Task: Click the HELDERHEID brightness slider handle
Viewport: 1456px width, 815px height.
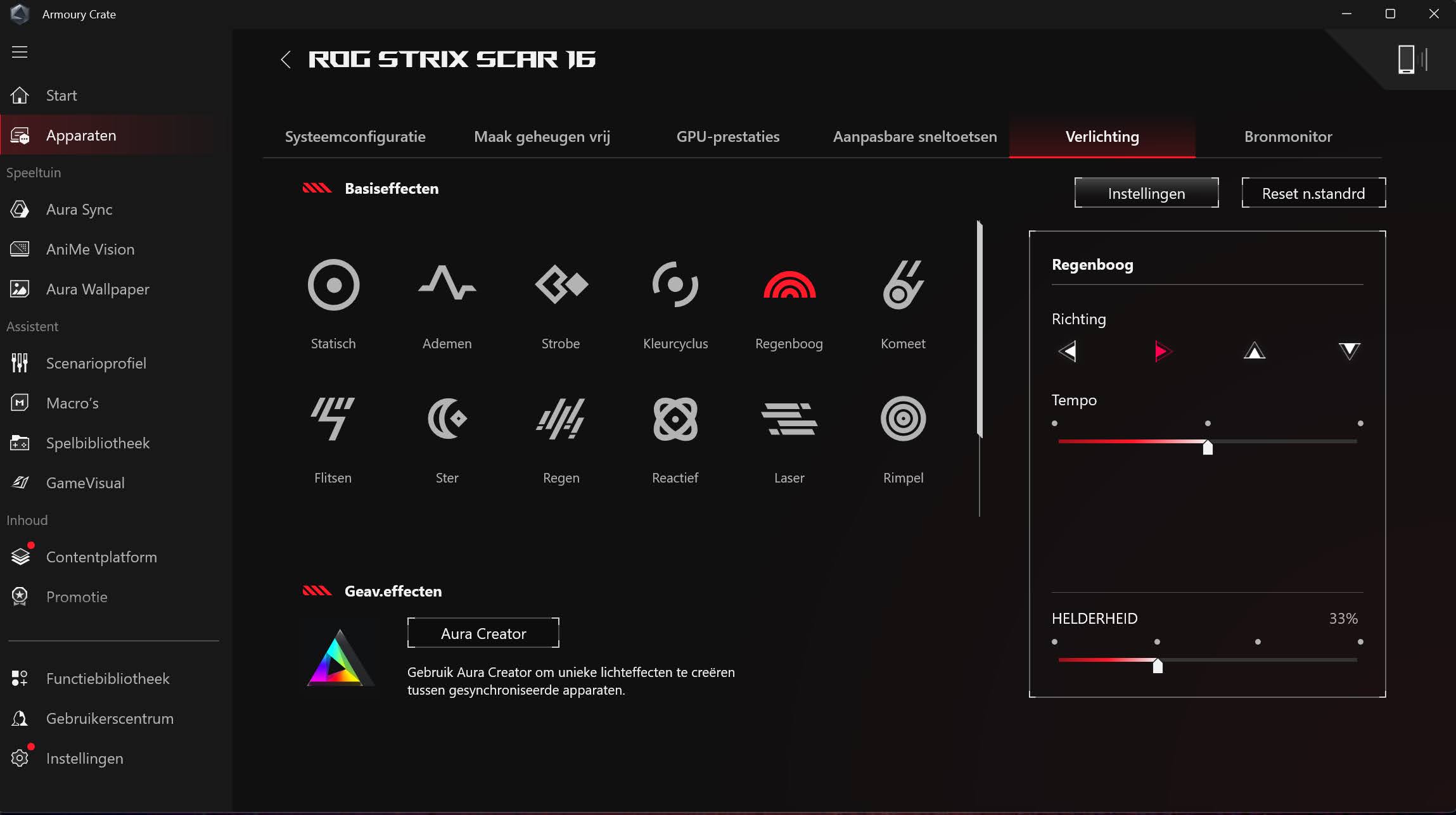Action: 1158,666
